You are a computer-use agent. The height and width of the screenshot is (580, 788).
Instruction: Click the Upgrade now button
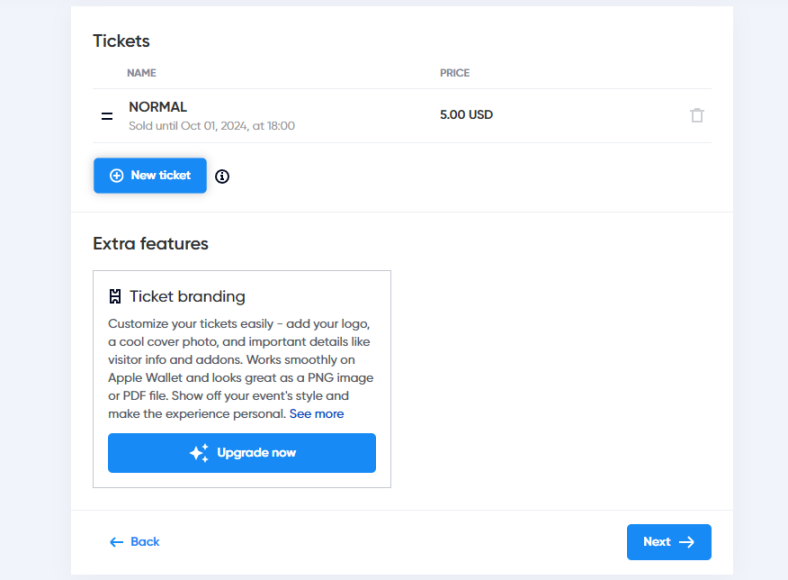pos(242,453)
